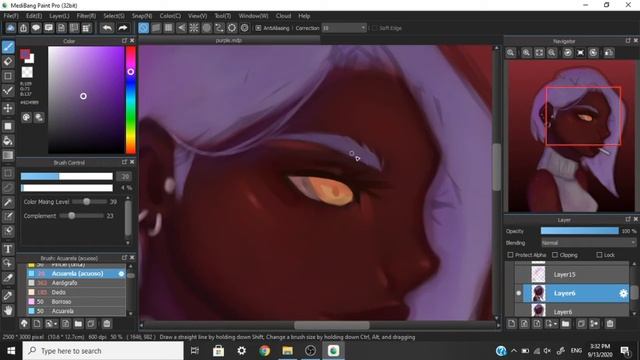Select the Dot tool with checkmark icon
The image size is (640, 360).
click(8, 91)
